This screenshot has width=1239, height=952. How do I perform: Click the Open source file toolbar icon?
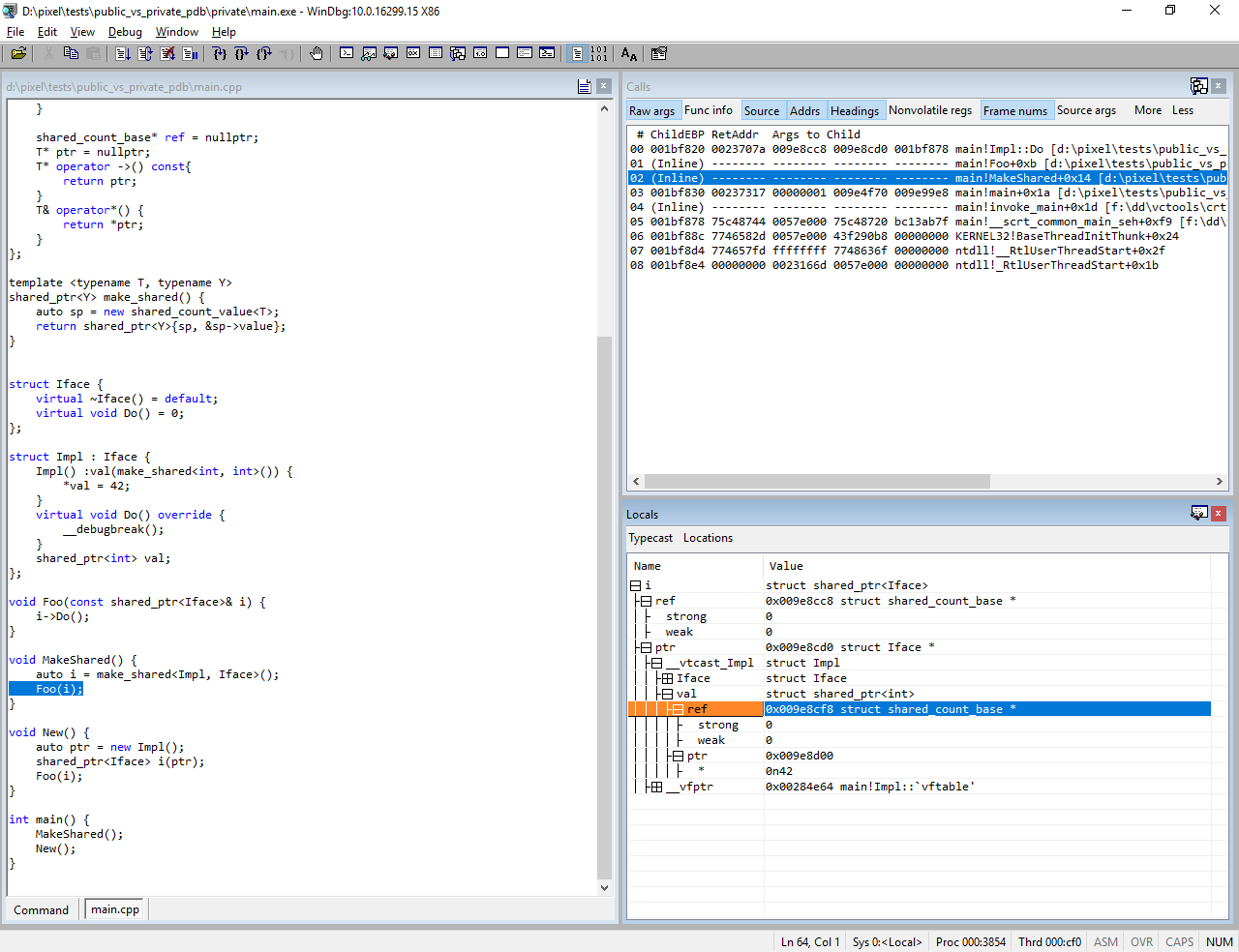click(x=18, y=54)
